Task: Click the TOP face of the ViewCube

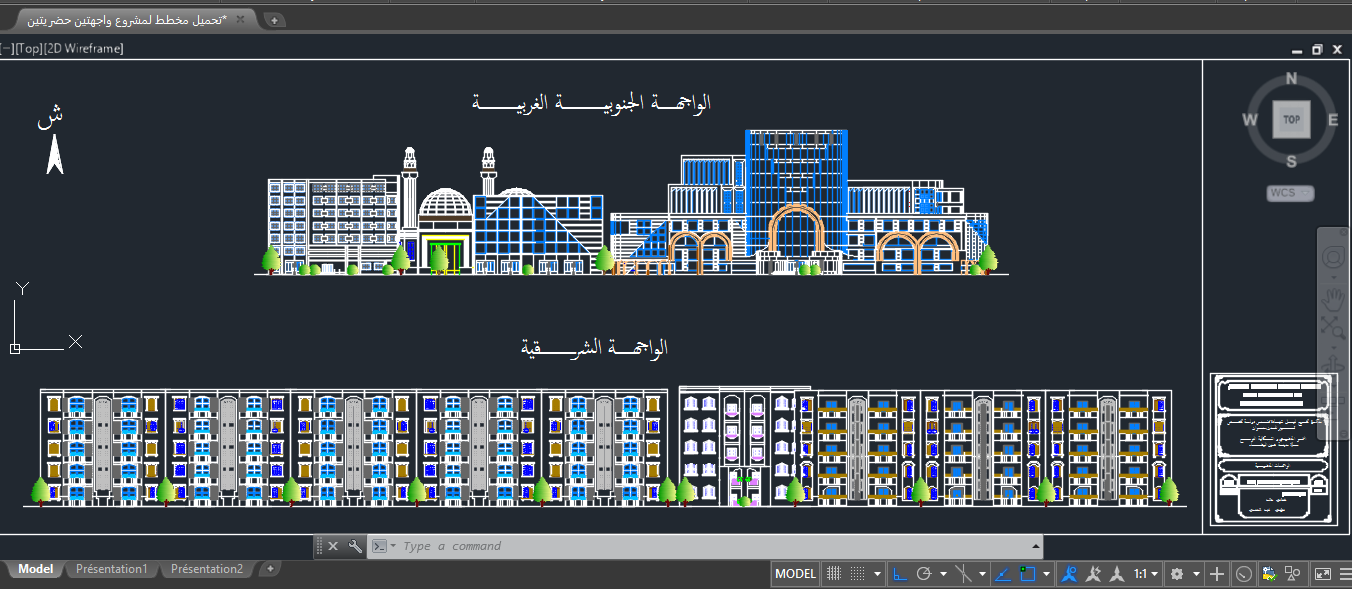Action: [1291, 118]
